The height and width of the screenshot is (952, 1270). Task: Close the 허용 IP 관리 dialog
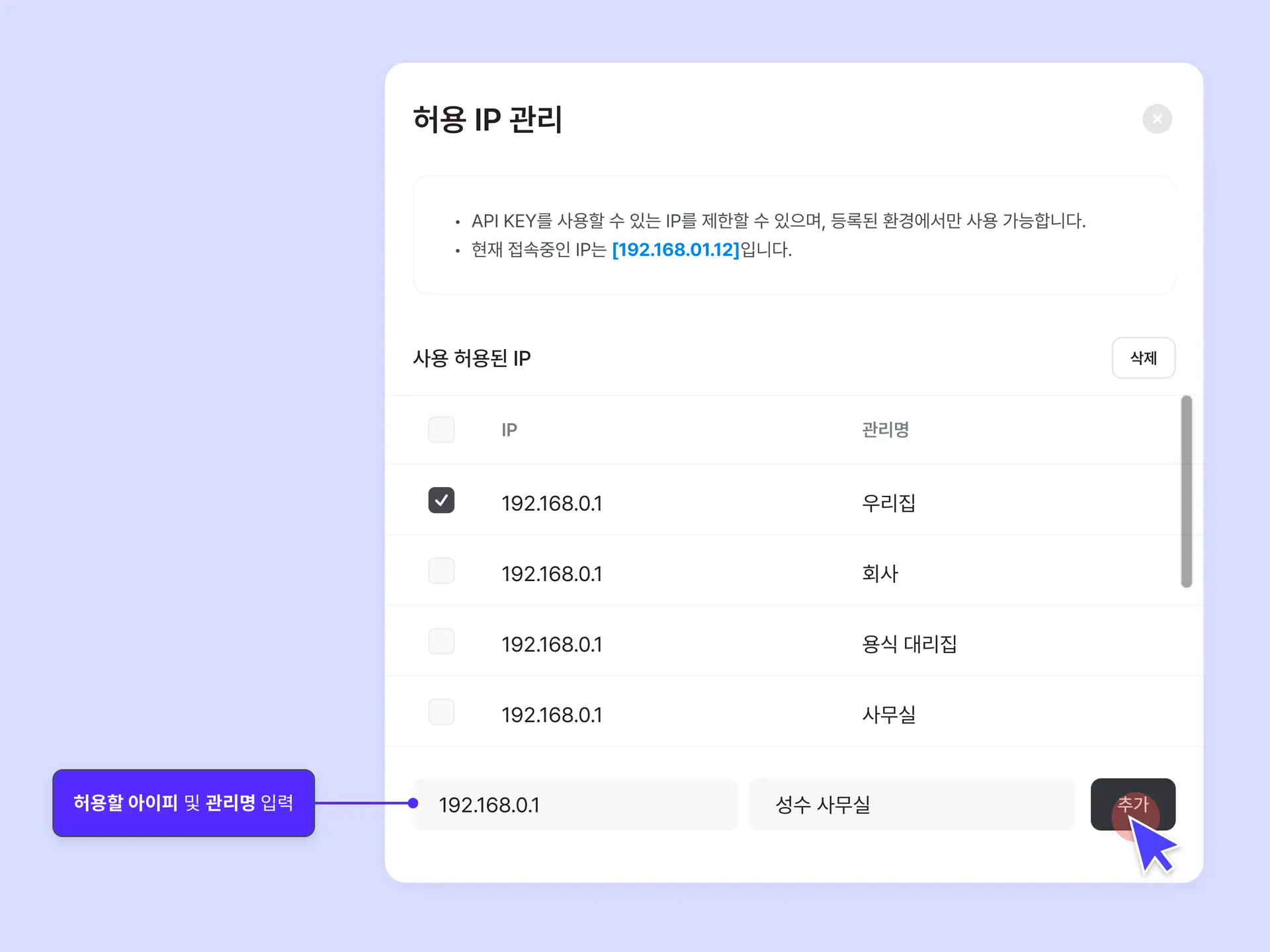coord(1157,119)
